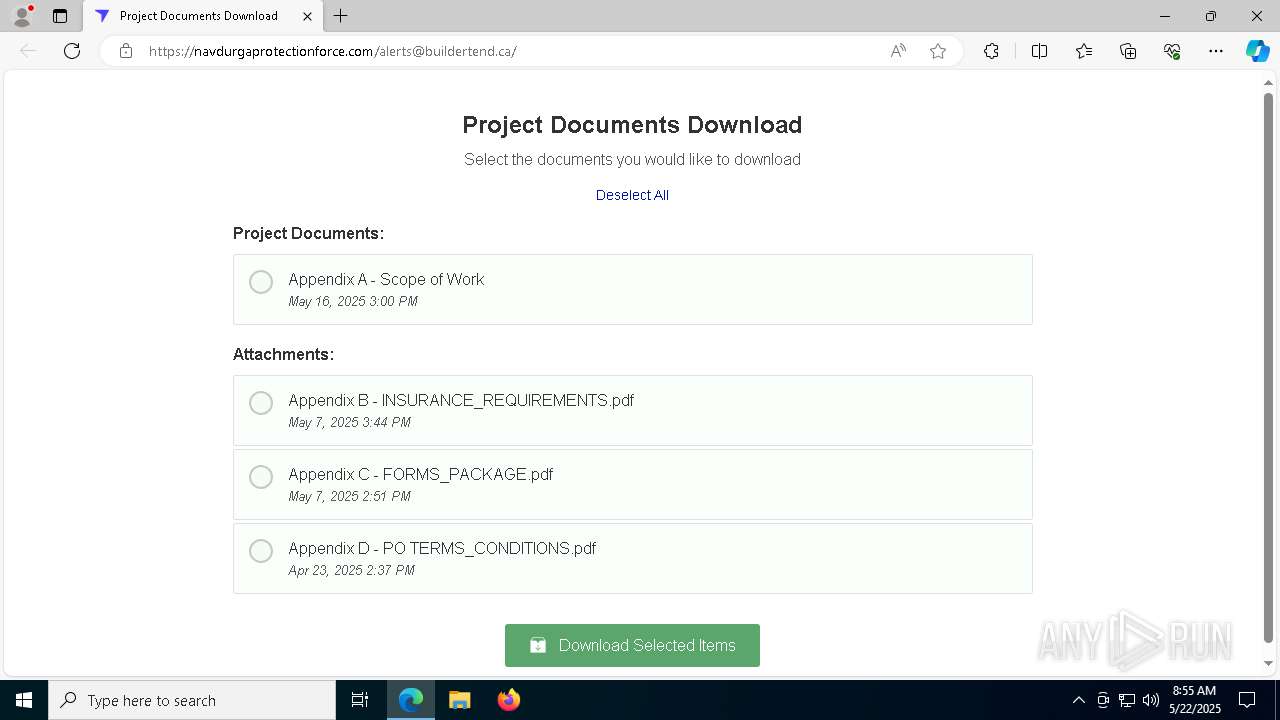Open the volume tray icon
Screen dimensions: 1280x720
[1151, 700]
